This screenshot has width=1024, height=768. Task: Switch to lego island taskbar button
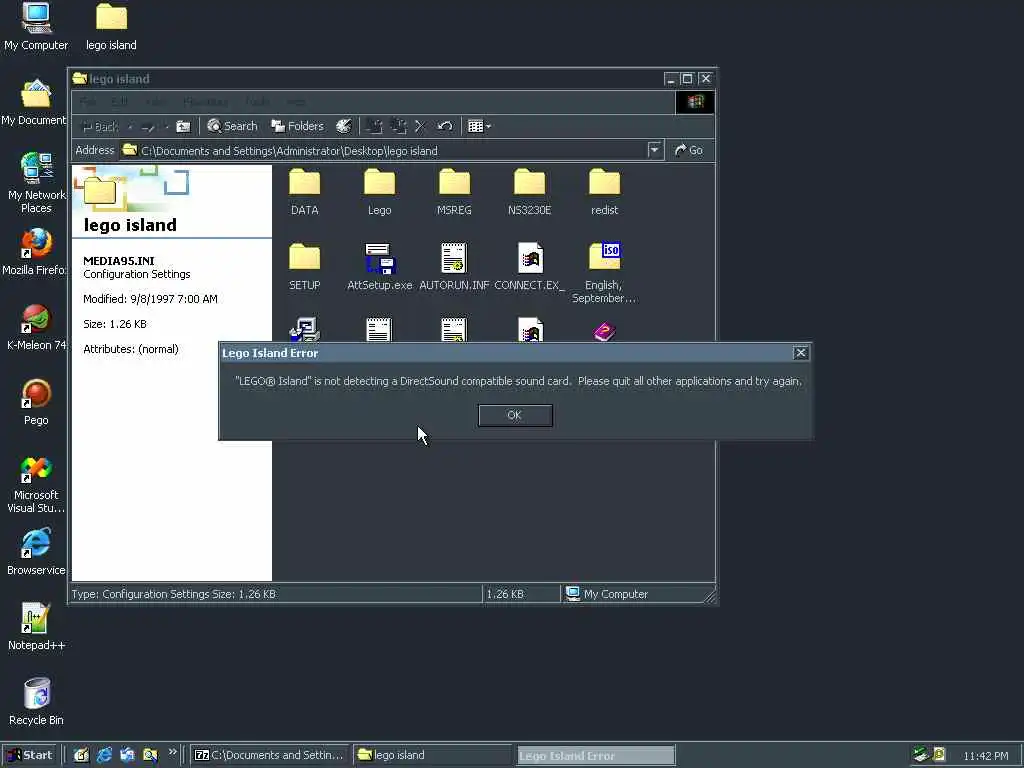pyautogui.click(x=432, y=755)
